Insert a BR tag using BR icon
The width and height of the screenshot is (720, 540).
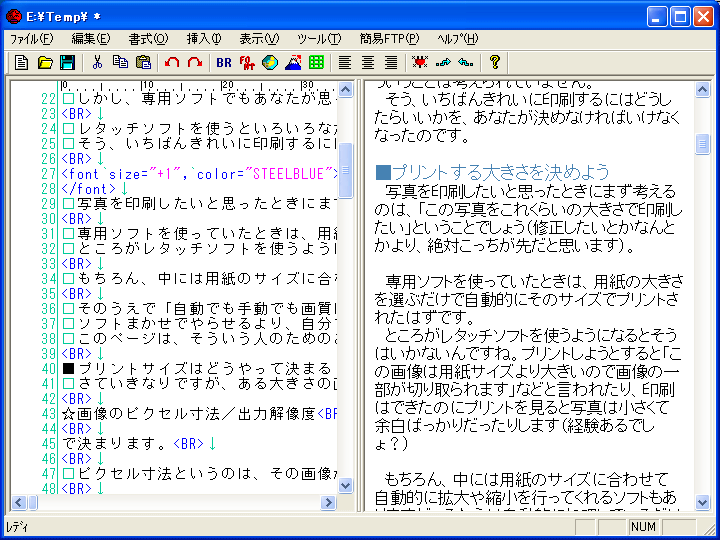tap(224, 62)
